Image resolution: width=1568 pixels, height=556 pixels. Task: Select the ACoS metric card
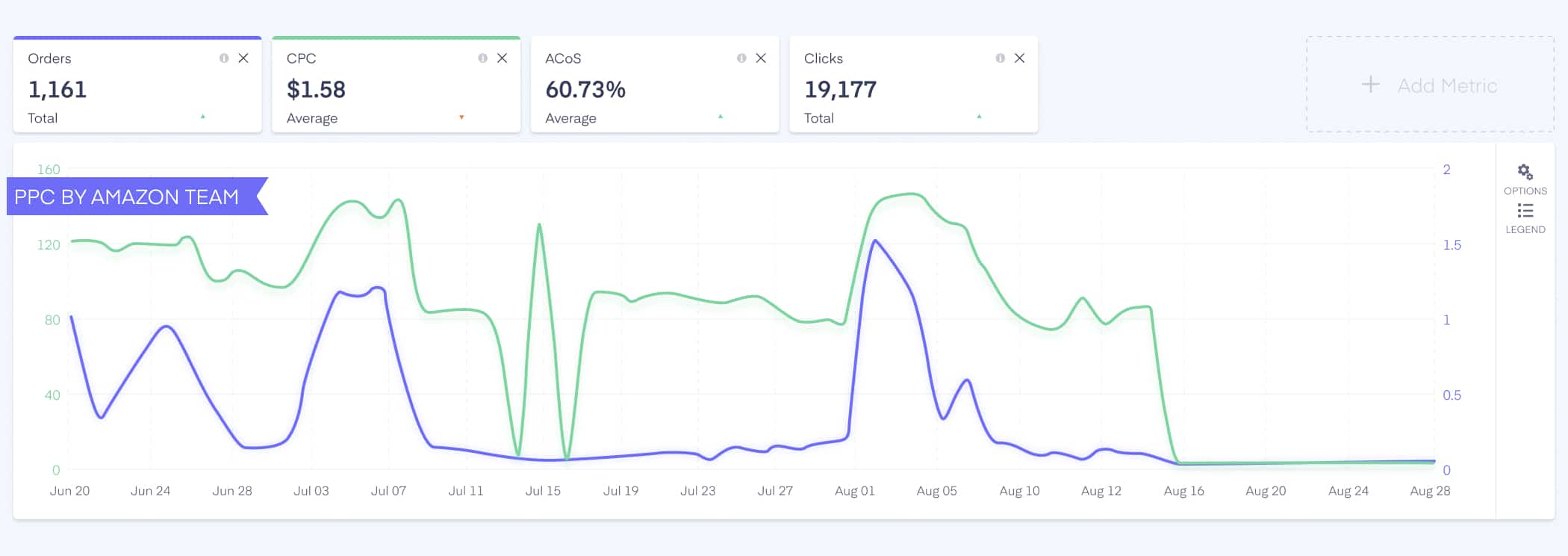(x=655, y=84)
